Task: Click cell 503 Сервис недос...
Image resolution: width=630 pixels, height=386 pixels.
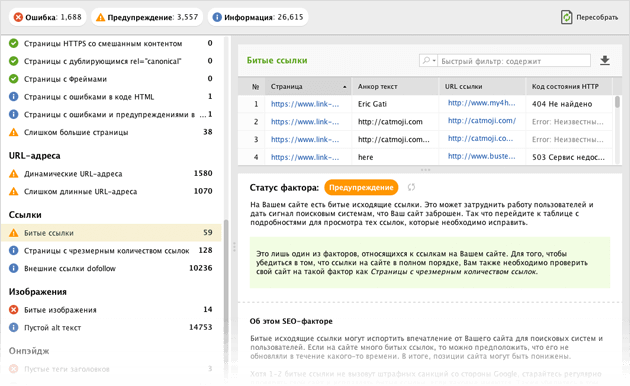Action: (x=568, y=157)
